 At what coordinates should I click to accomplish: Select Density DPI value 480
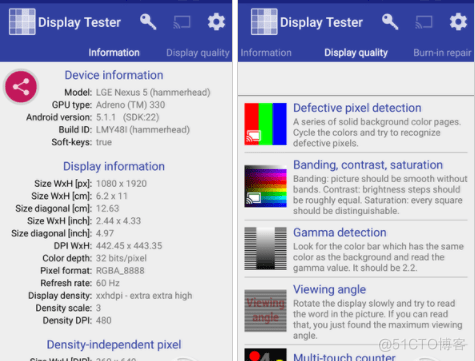[103, 321]
